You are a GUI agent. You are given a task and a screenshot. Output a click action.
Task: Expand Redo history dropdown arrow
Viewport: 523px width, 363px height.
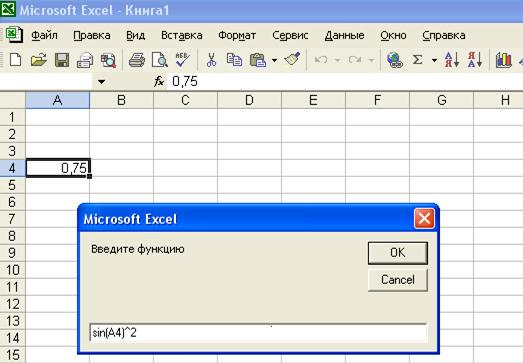371,60
